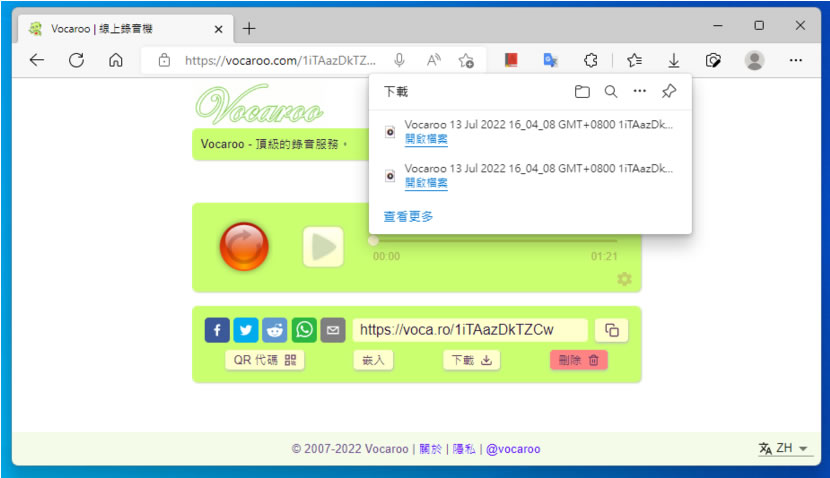Open the second download's 開啟檔案 link
Screen dimensions: 830x478
pyautogui.click(x=426, y=183)
